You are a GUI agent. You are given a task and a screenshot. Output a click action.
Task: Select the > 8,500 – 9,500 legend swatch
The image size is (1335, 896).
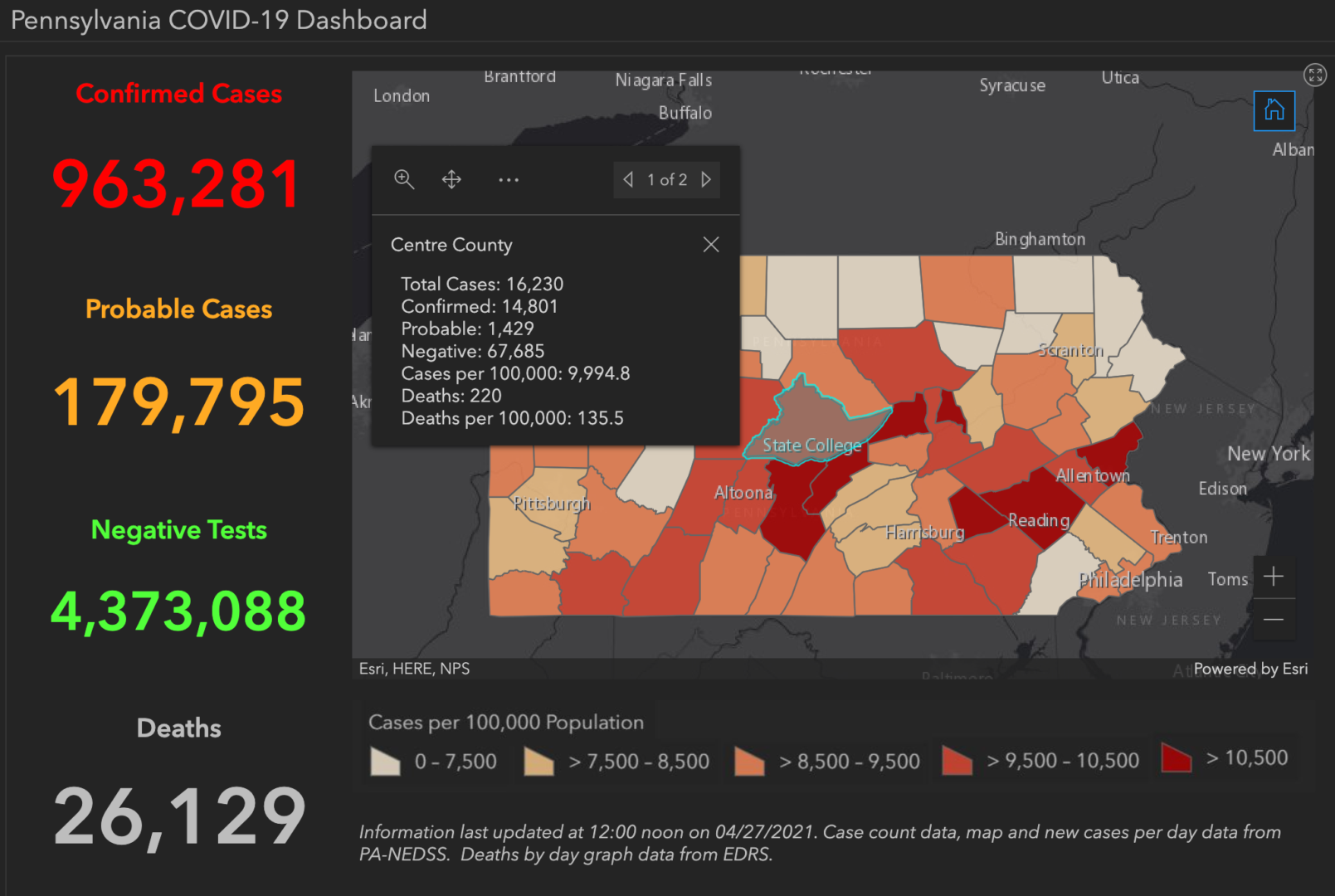pyautogui.click(x=749, y=760)
